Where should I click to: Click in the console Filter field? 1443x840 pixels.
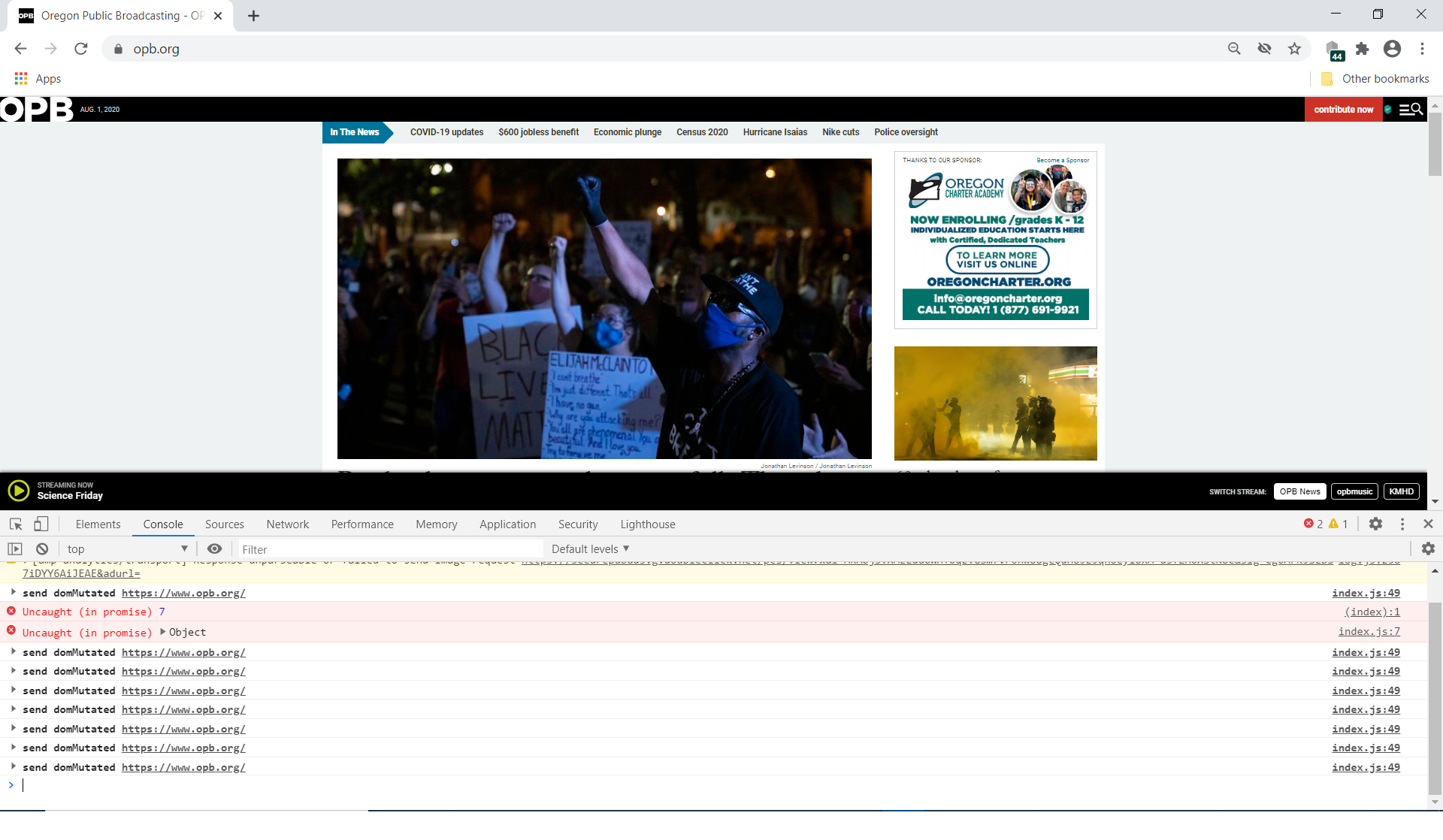[x=391, y=549]
